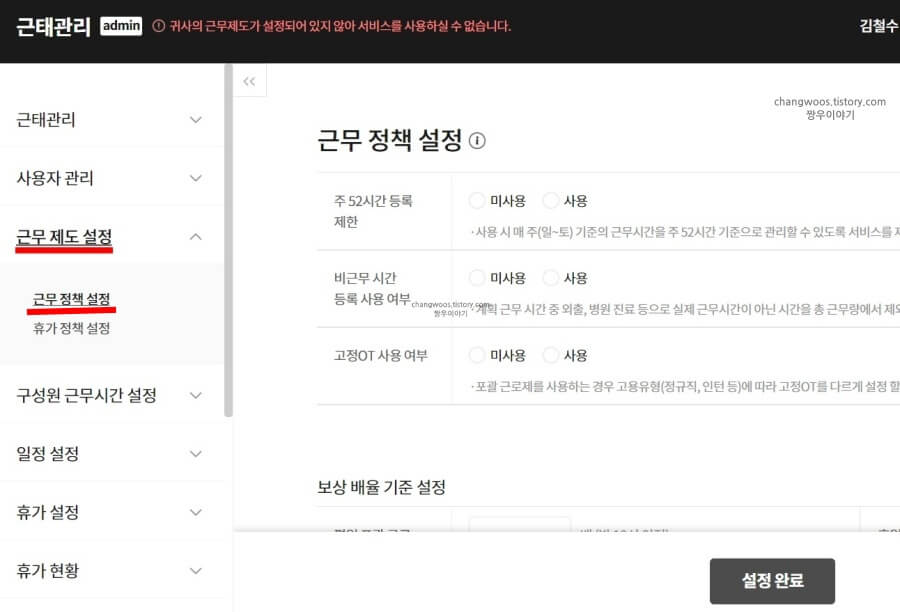Image resolution: width=900 pixels, height=612 pixels.
Task: Expand the 사용자 관리 section chevron
Action: click(x=196, y=178)
